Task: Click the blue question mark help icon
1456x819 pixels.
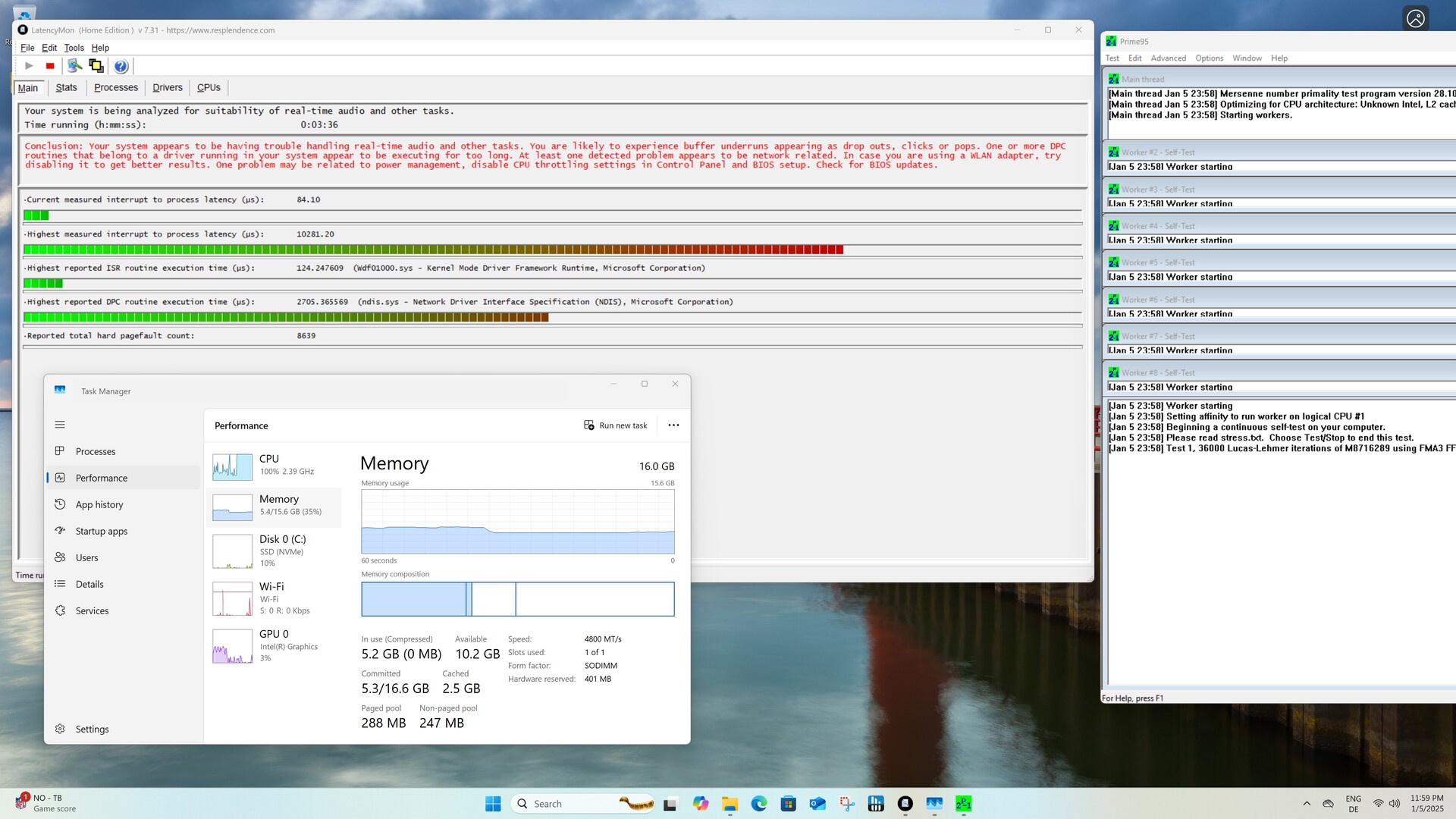Action: click(121, 66)
